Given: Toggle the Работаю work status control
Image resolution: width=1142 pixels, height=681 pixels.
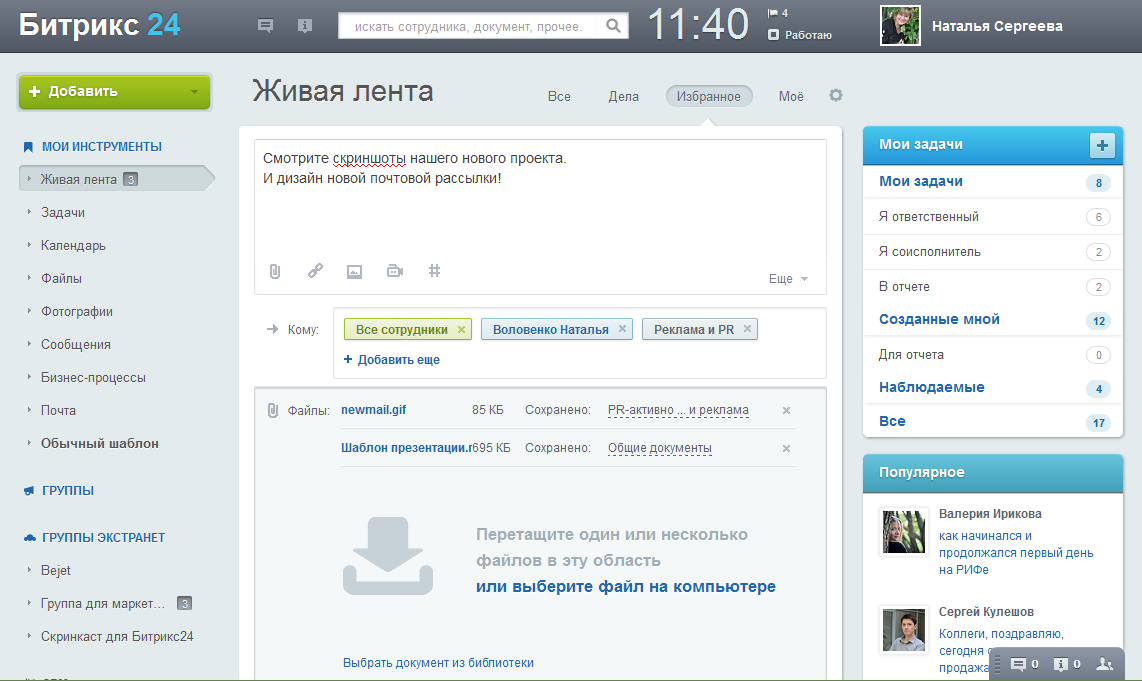Looking at the screenshot, I should pos(800,35).
